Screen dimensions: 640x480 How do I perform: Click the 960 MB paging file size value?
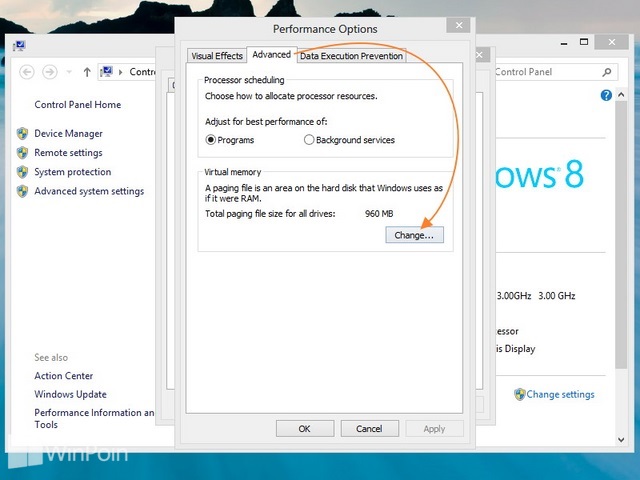click(x=379, y=213)
